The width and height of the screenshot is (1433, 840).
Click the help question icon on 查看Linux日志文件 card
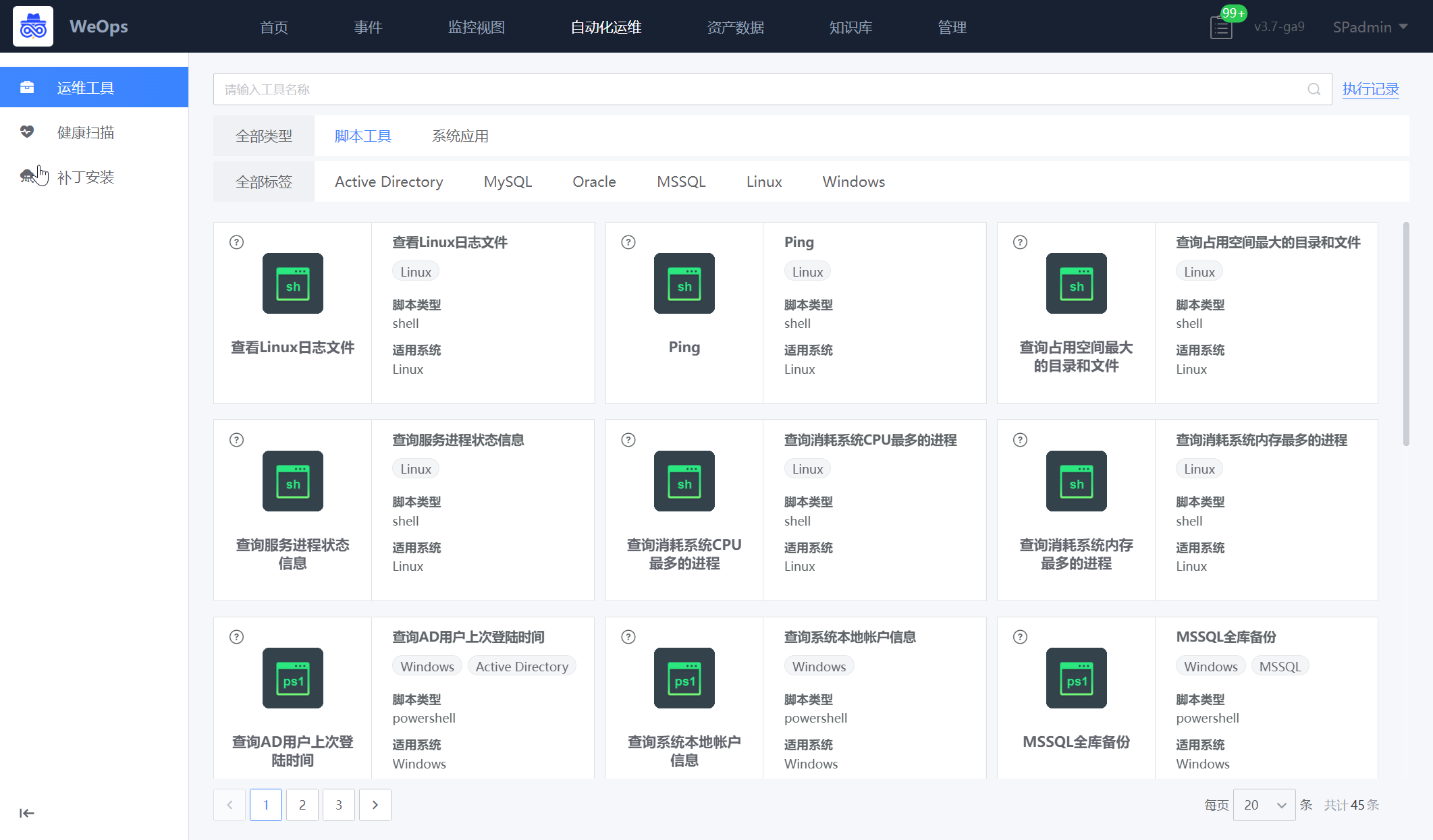[x=236, y=242]
